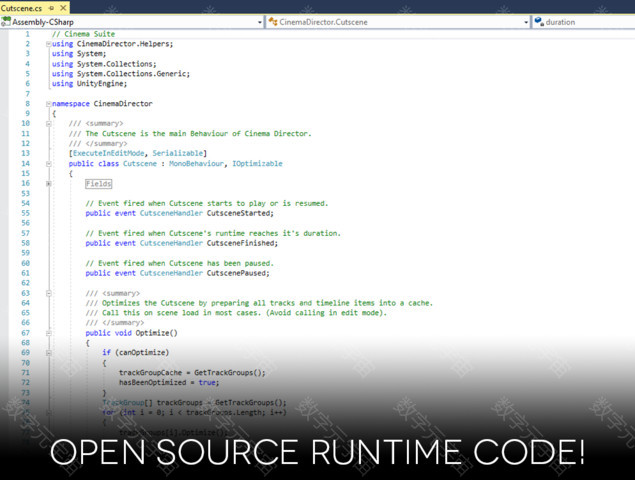Collapse the using directives block
Screen dimensions: 635x480
48,44
